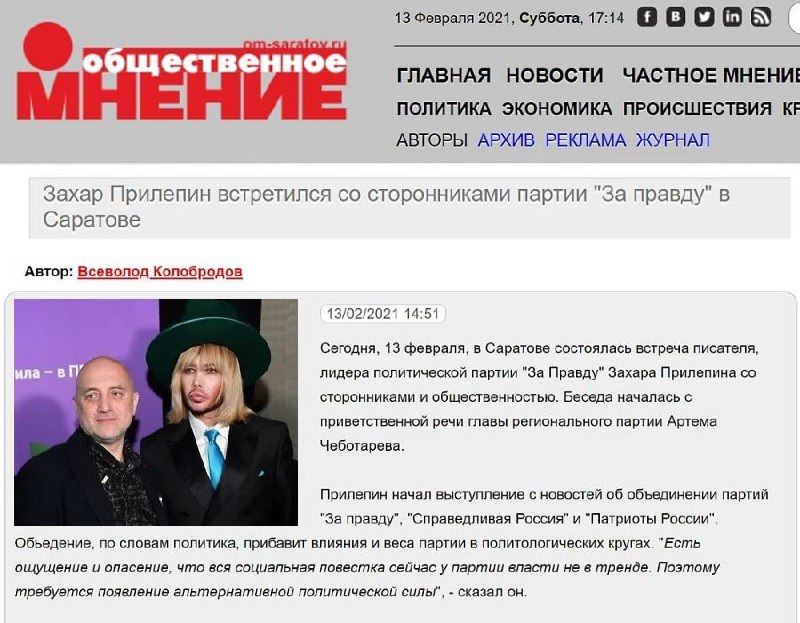Open the НОВОСТИ section

(555, 76)
